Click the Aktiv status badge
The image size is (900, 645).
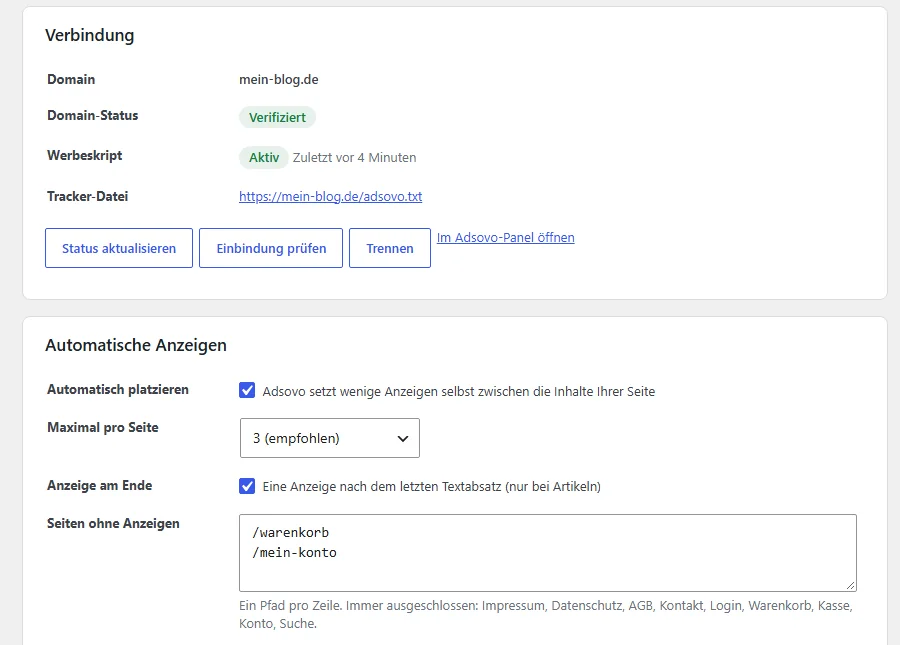point(264,157)
